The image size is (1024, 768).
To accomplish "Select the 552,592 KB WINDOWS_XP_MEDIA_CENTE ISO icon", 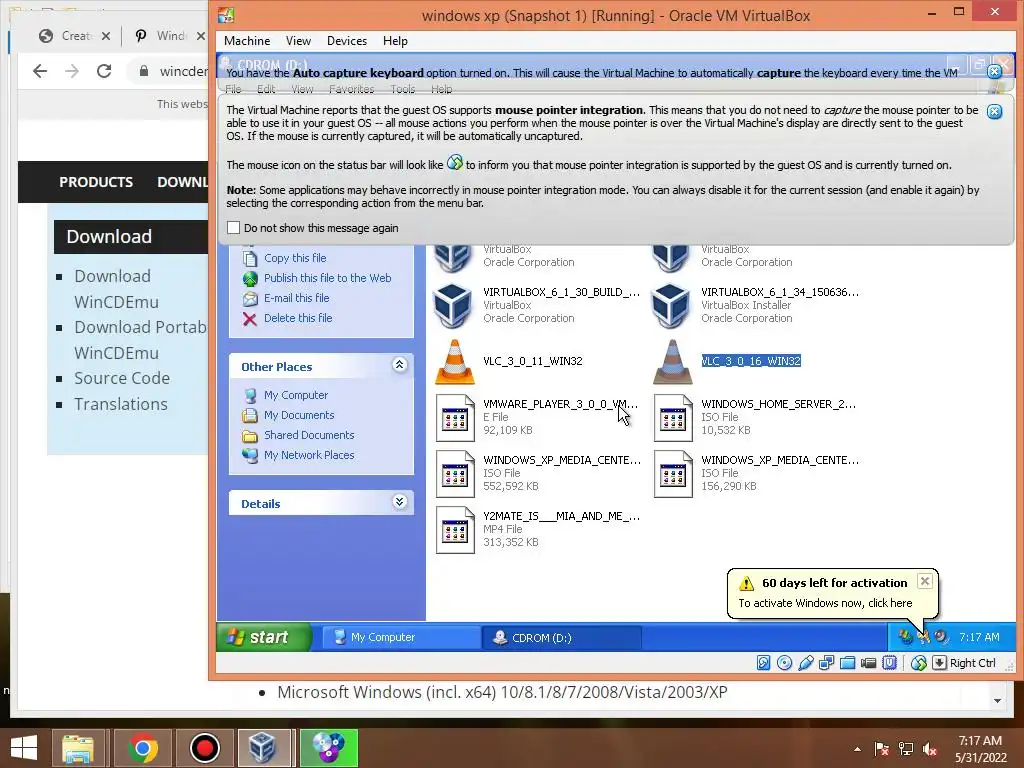I will pyautogui.click(x=455, y=474).
